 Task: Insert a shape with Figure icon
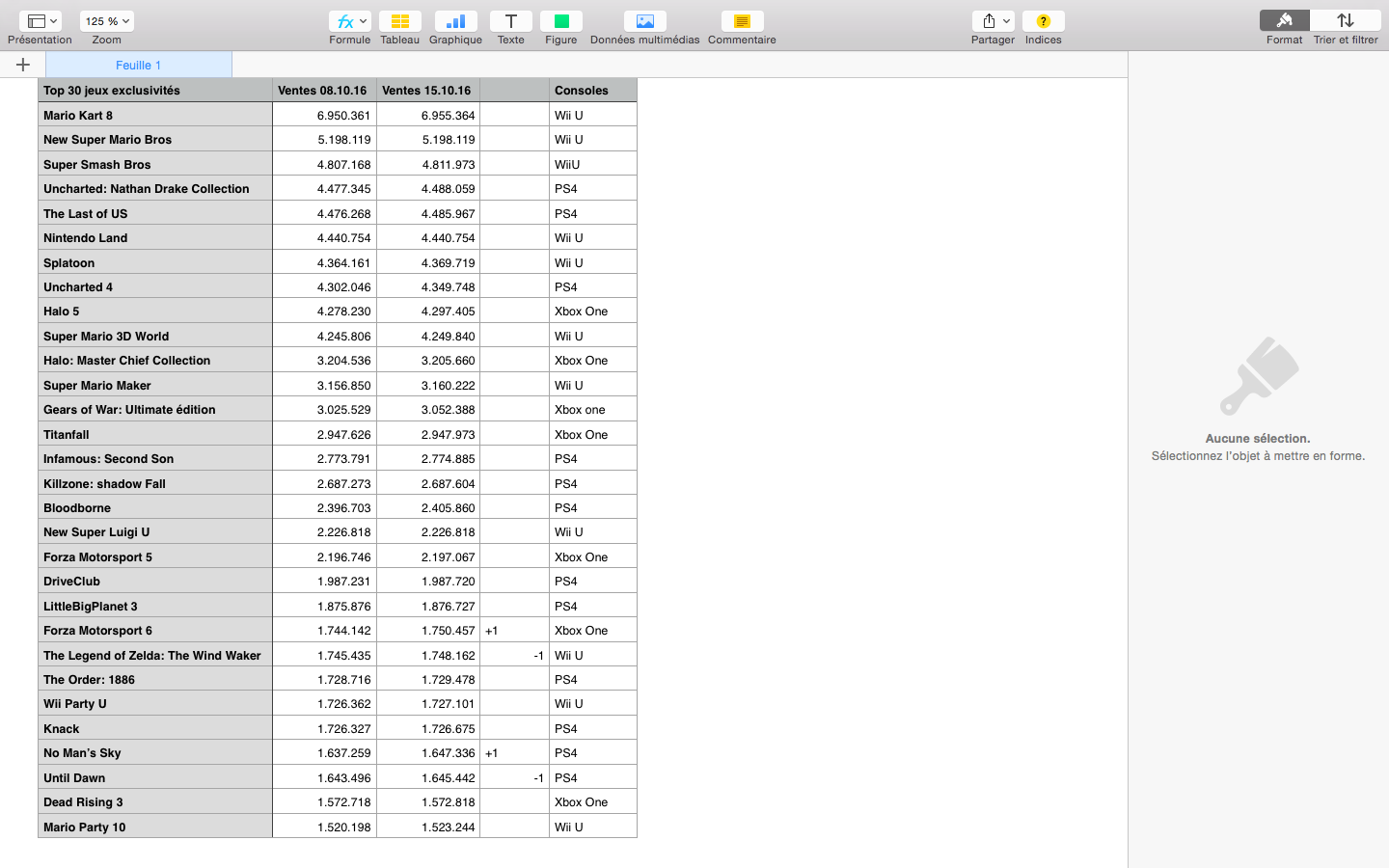[560, 21]
